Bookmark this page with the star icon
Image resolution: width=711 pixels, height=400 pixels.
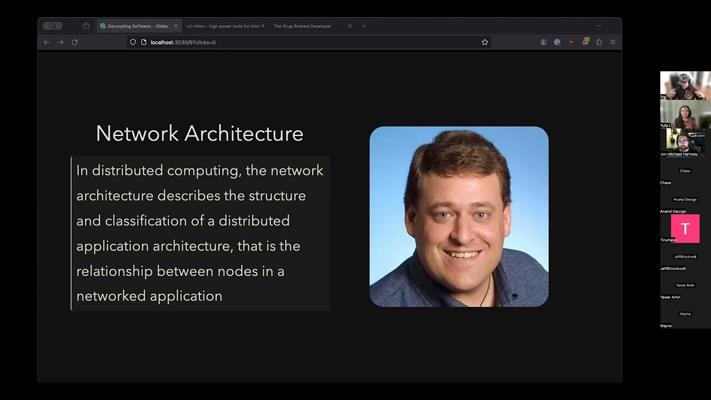(x=485, y=42)
